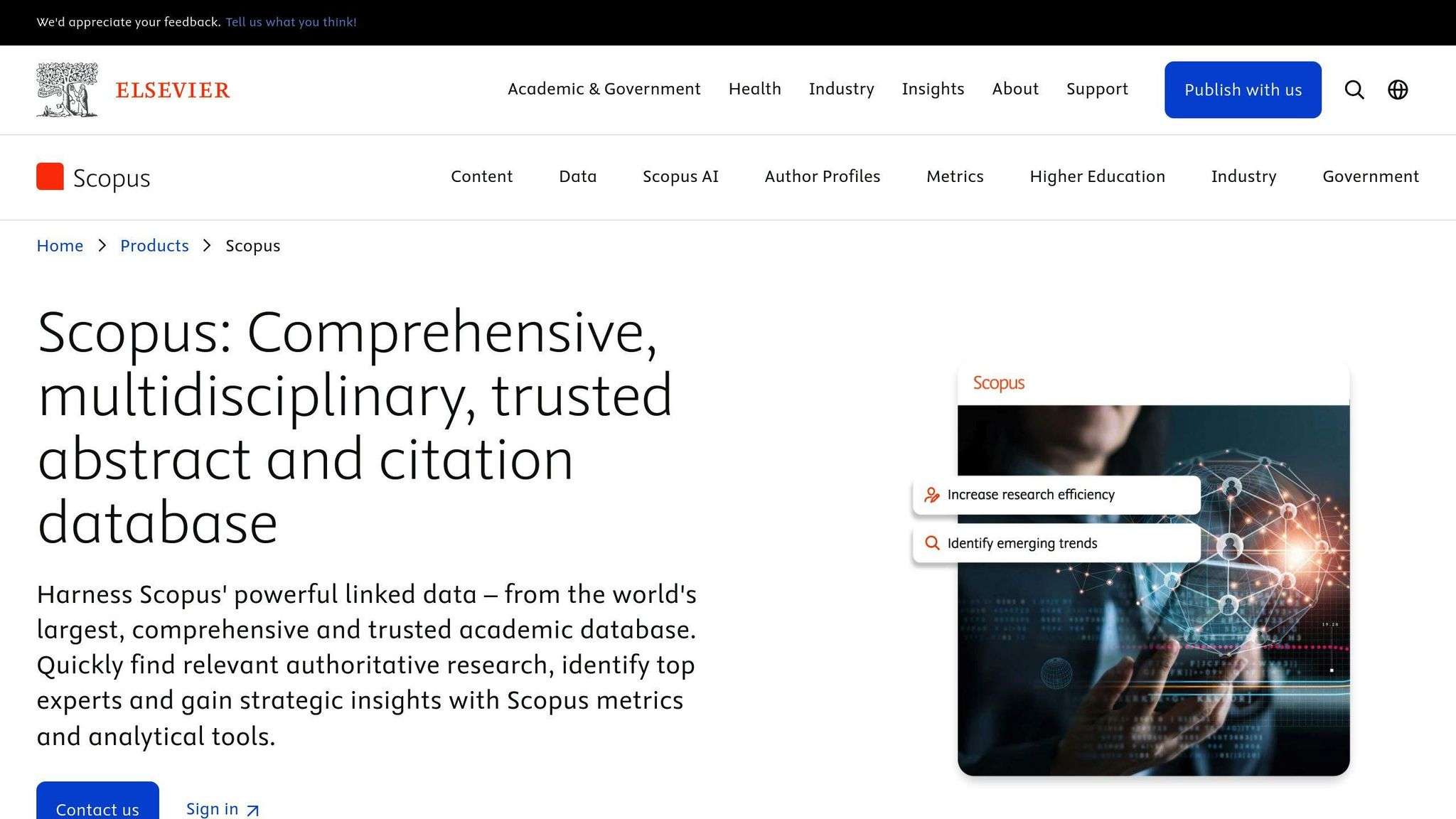Select Higher Education in the Scopus navigation

point(1097,177)
